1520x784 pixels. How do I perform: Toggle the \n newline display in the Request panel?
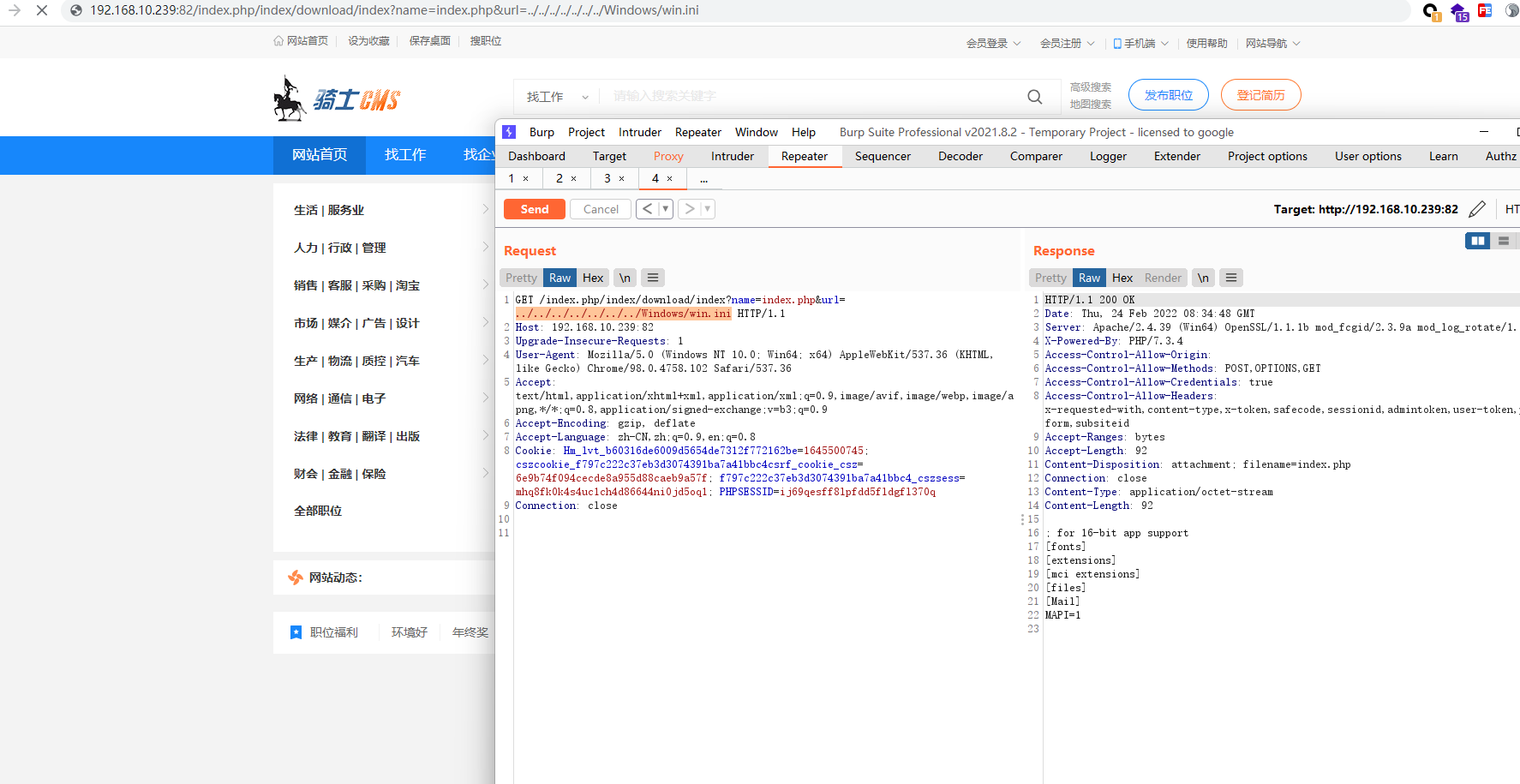point(624,277)
